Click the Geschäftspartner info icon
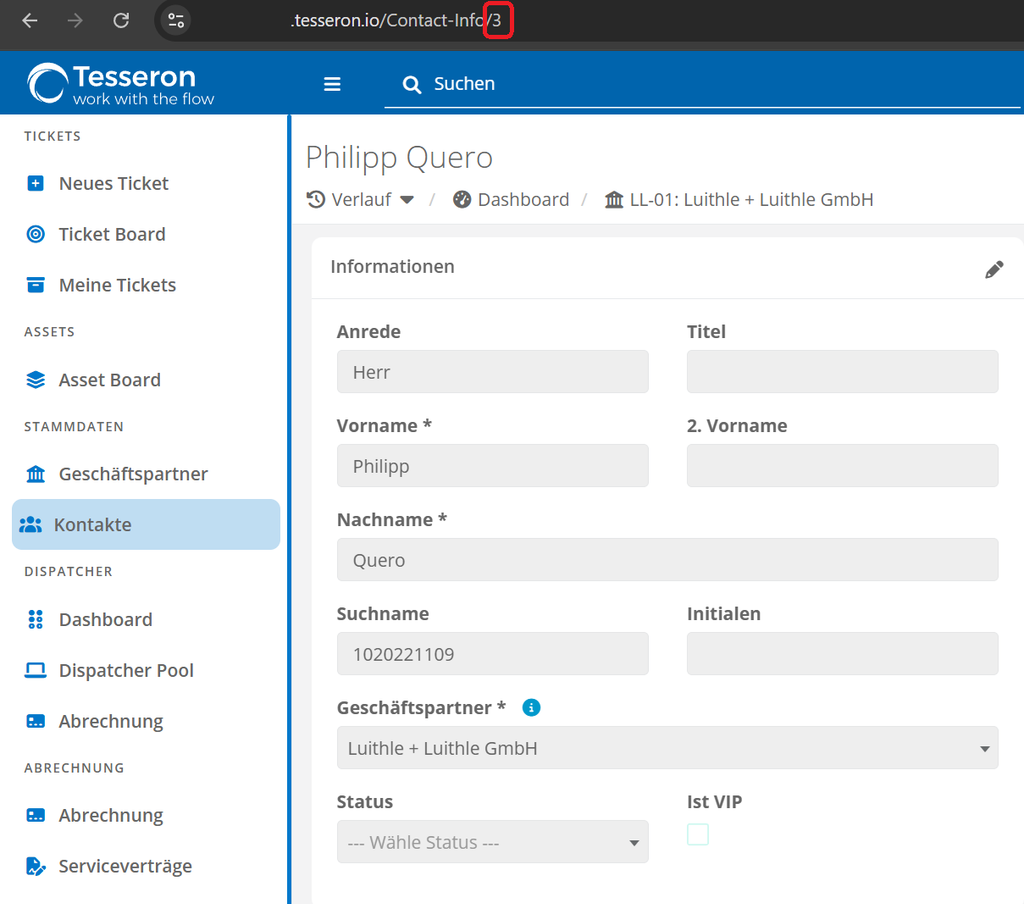The image size is (1024, 904). [x=531, y=707]
